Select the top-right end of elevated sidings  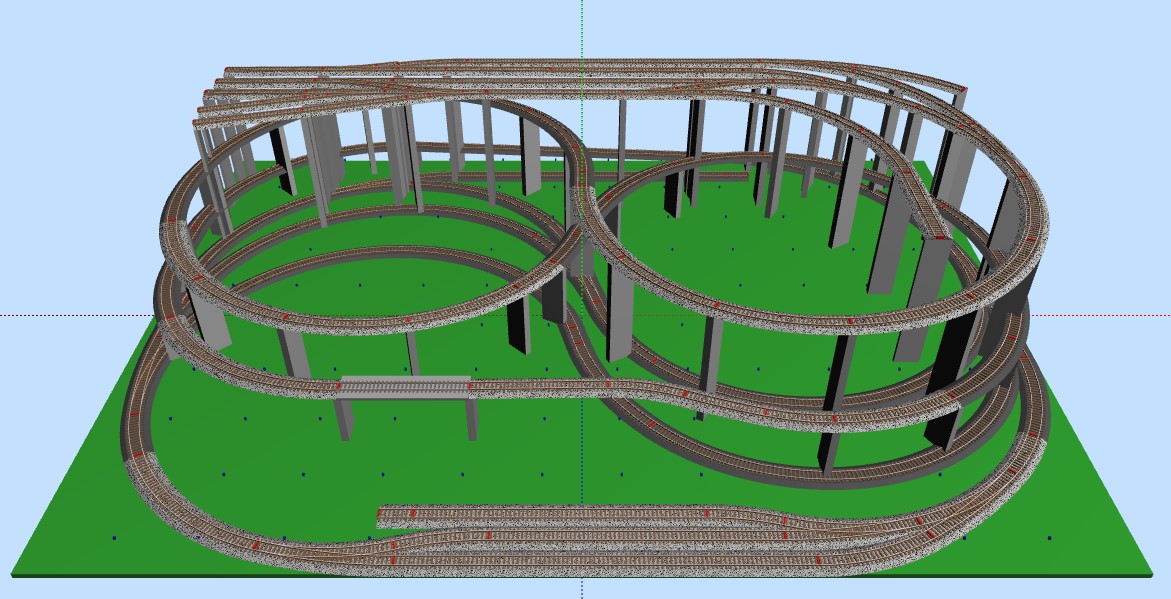coord(963,92)
